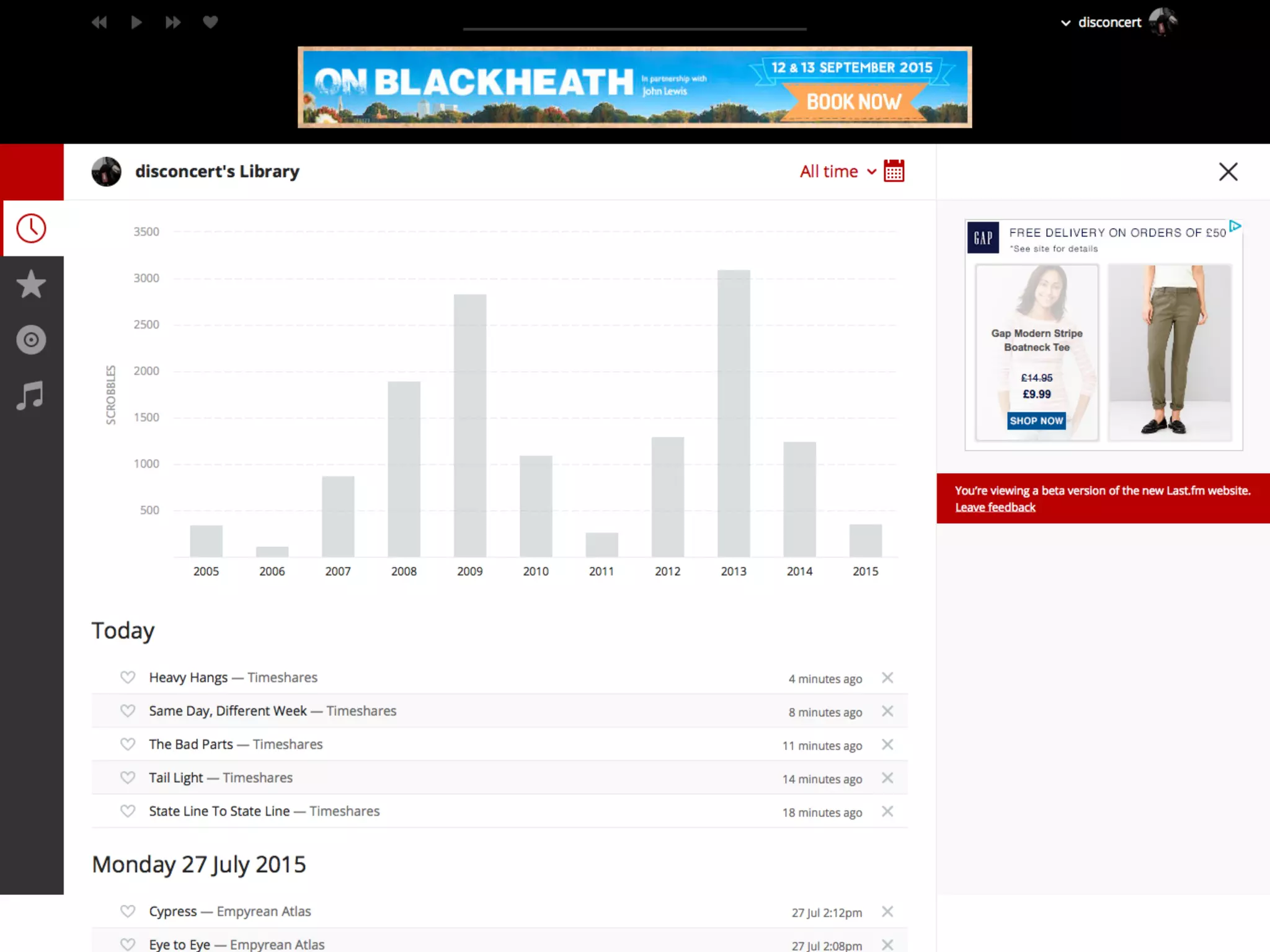Select the clock scrobbles history sidebar tab
1270x952 pixels.
[31, 228]
